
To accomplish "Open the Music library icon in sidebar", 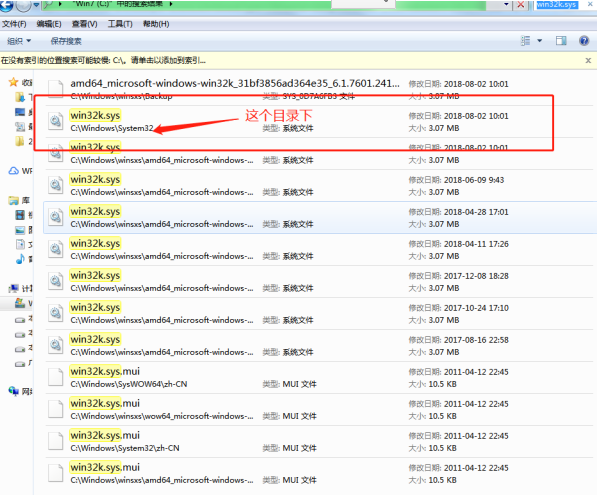I will coord(20,259).
